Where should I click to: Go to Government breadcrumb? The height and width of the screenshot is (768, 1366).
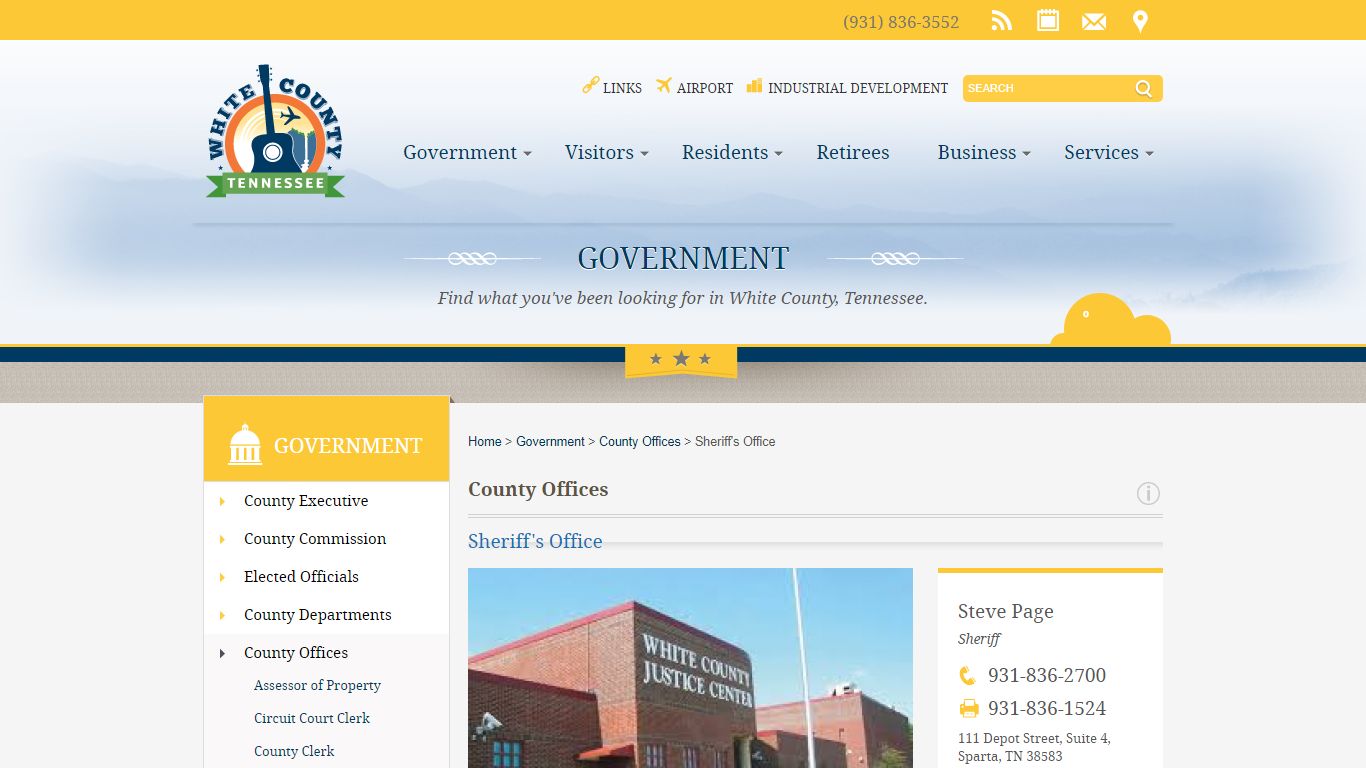(x=550, y=441)
